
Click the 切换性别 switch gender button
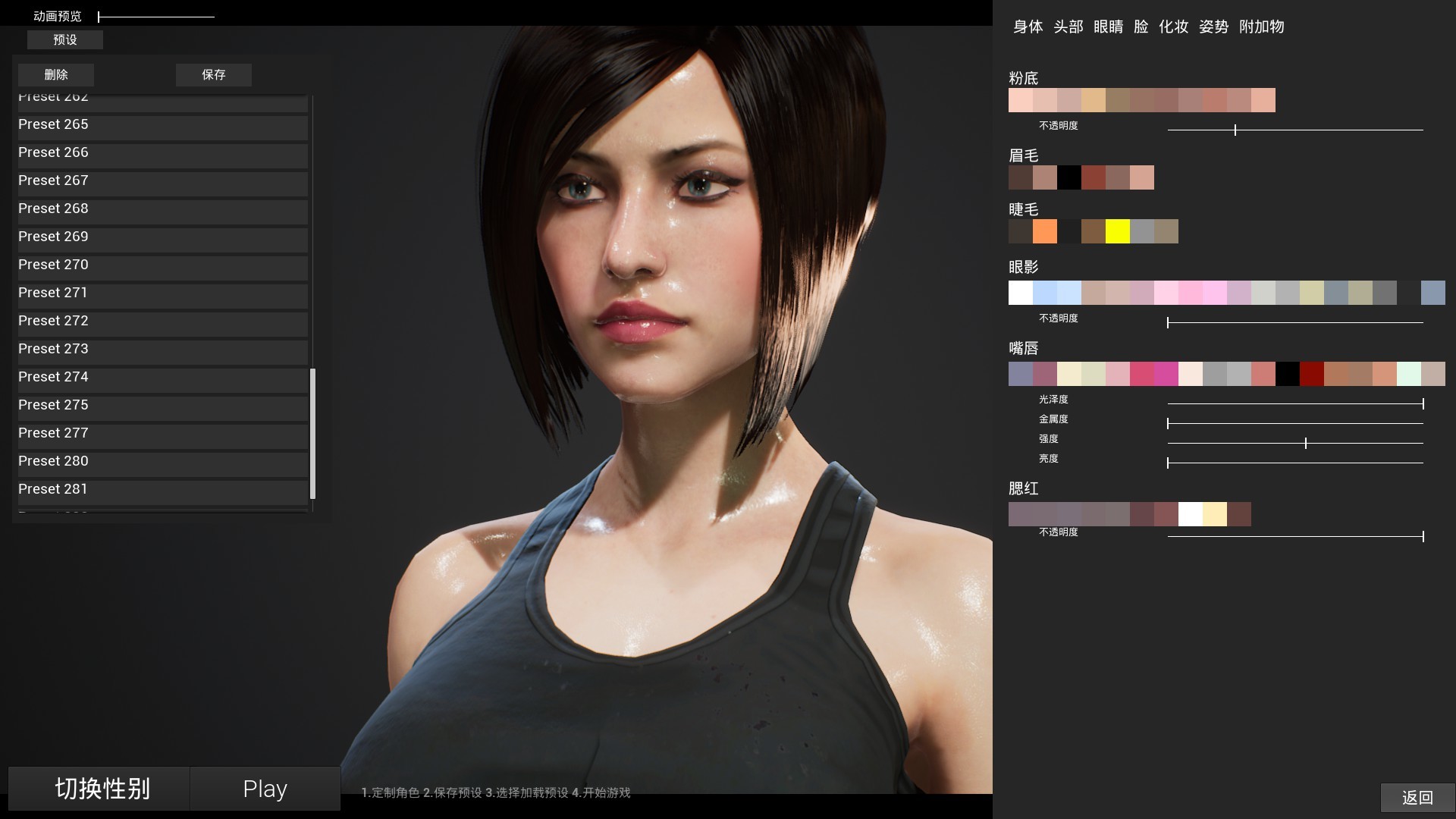pyautogui.click(x=99, y=789)
